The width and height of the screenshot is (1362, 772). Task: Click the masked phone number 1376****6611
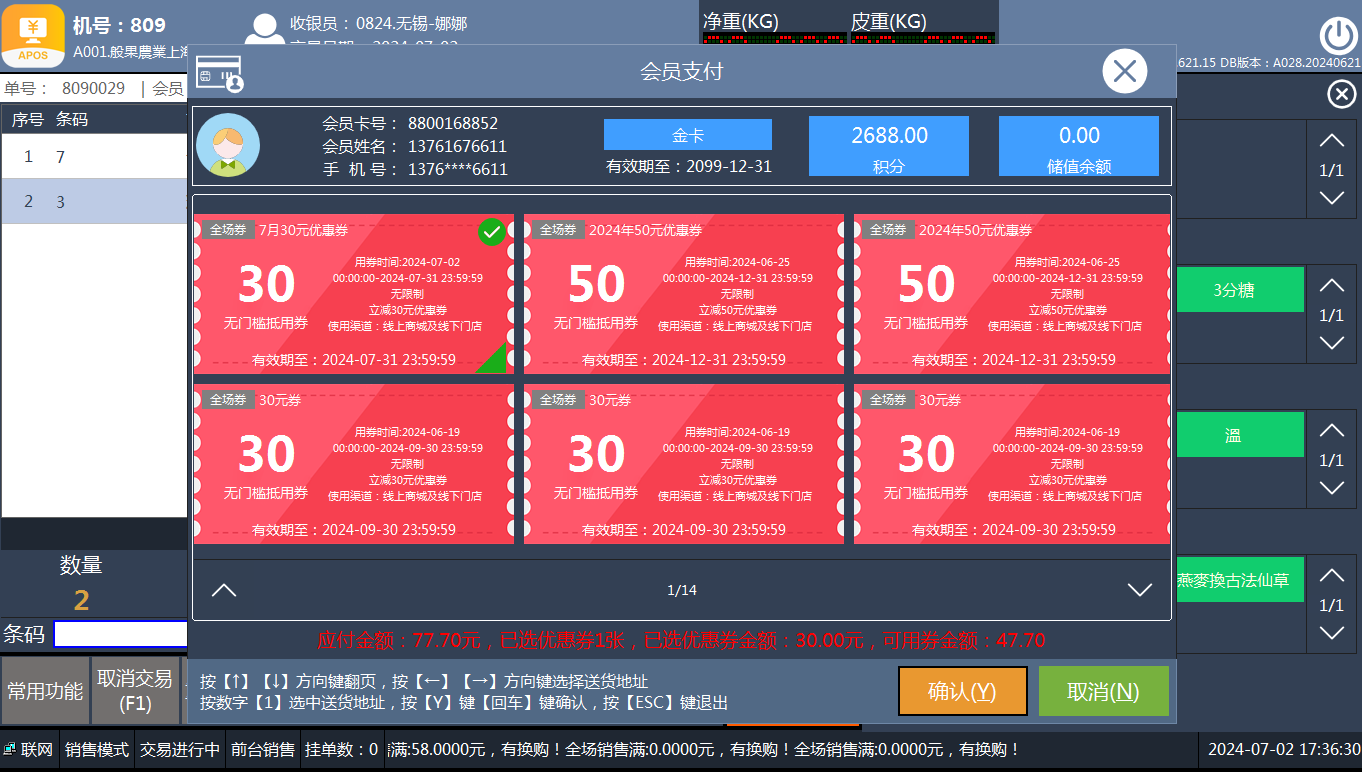pos(458,170)
